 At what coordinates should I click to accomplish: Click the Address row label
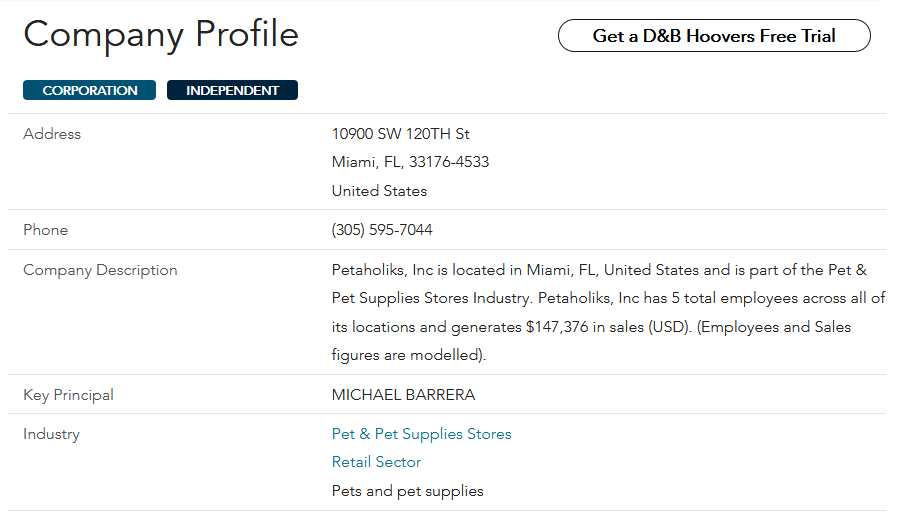[x=52, y=134]
